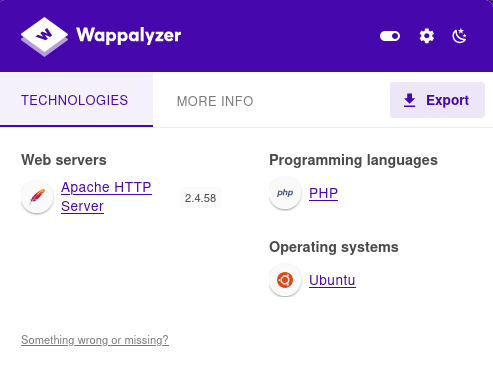Click the Wappalyzer diamond logo
Viewport: 493px width, 368px height.
click(x=44, y=36)
